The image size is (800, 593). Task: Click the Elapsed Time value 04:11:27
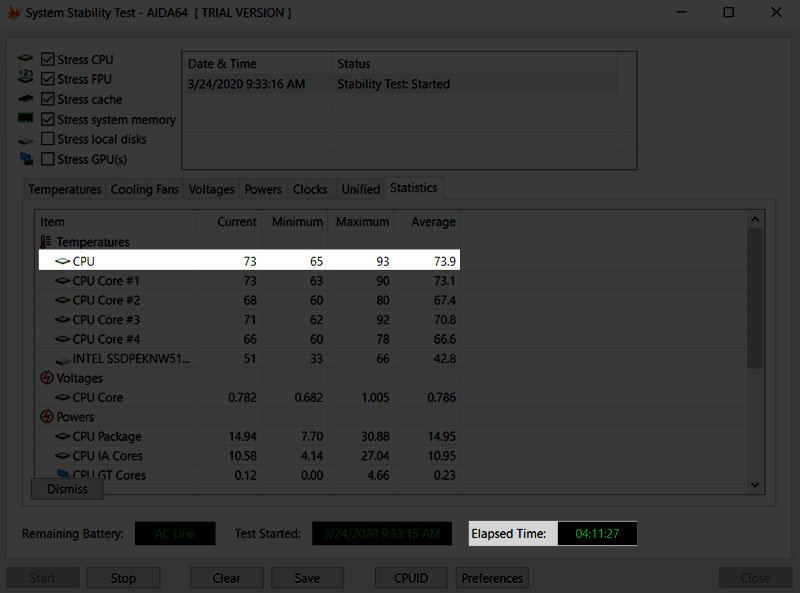tap(597, 534)
